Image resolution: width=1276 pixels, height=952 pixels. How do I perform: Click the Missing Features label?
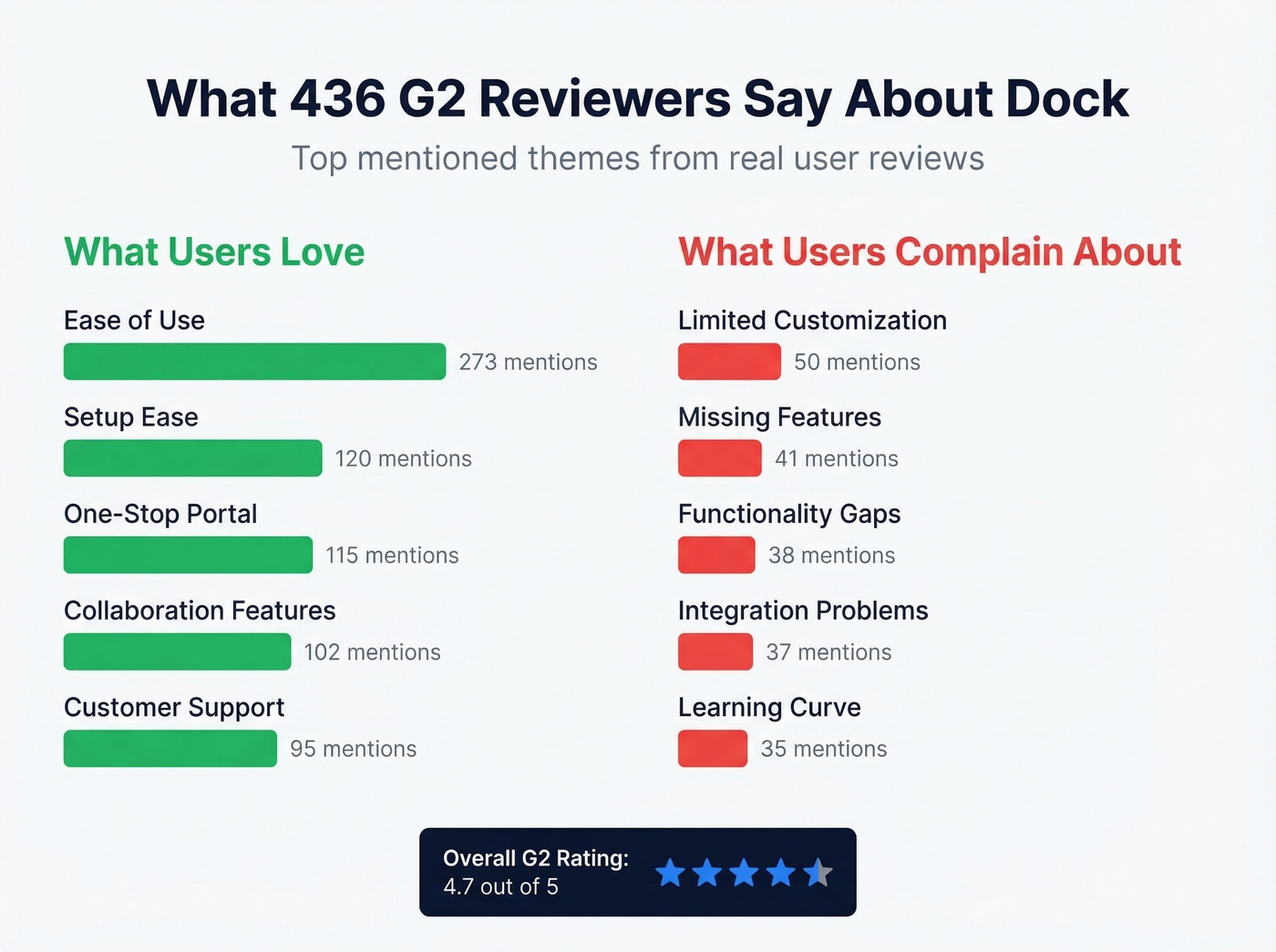(779, 417)
